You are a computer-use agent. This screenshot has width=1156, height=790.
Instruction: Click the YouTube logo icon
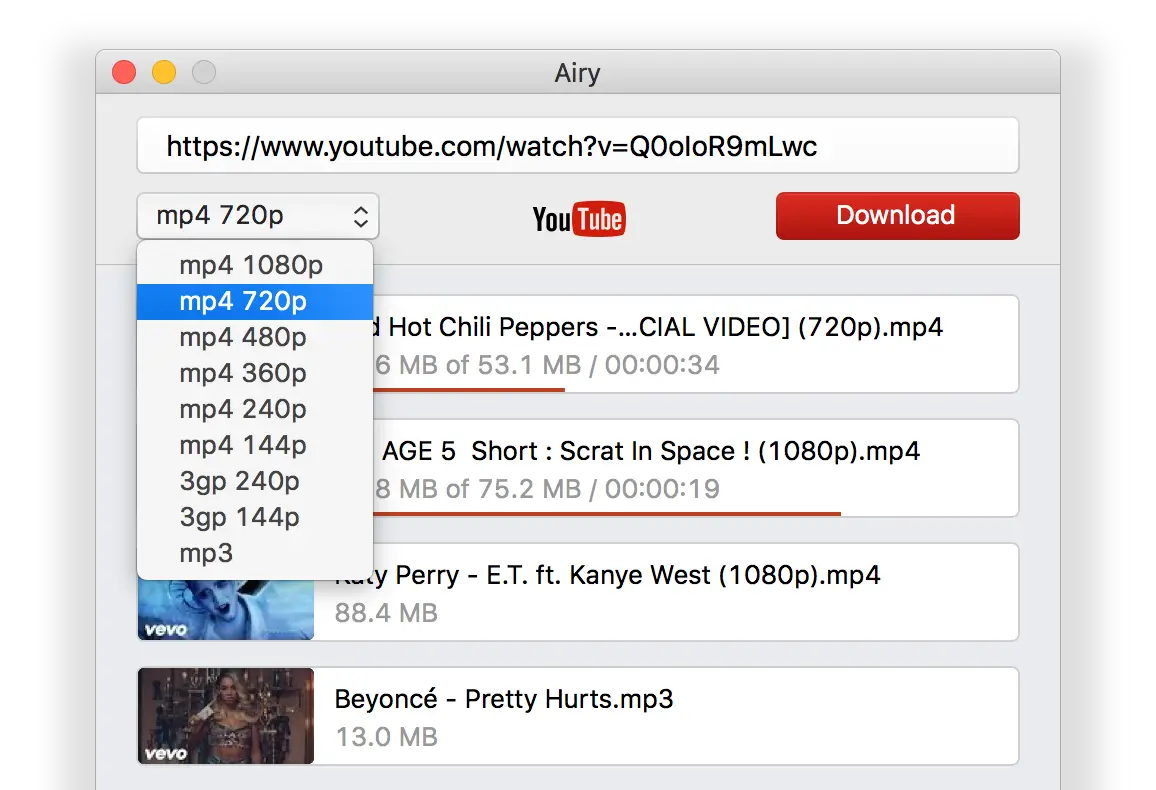pyautogui.click(x=578, y=218)
